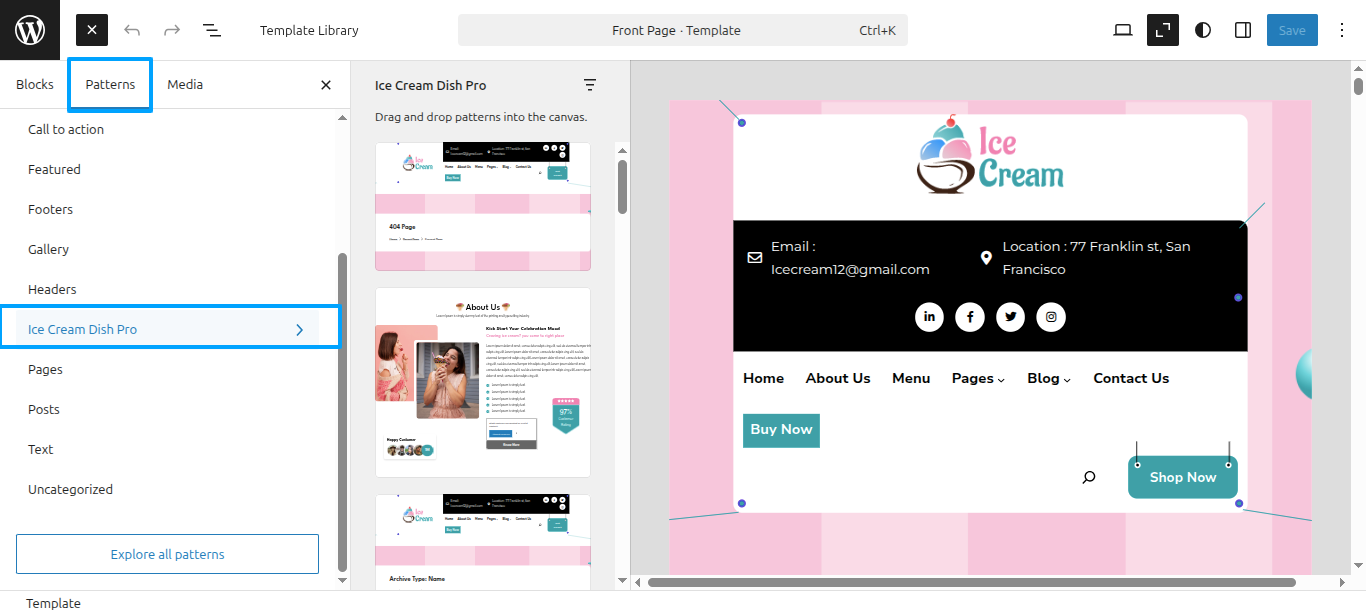This screenshot has width=1366, height=615.
Task: Open the LinkedIn social icon
Action: pyautogui.click(x=929, y=317)
